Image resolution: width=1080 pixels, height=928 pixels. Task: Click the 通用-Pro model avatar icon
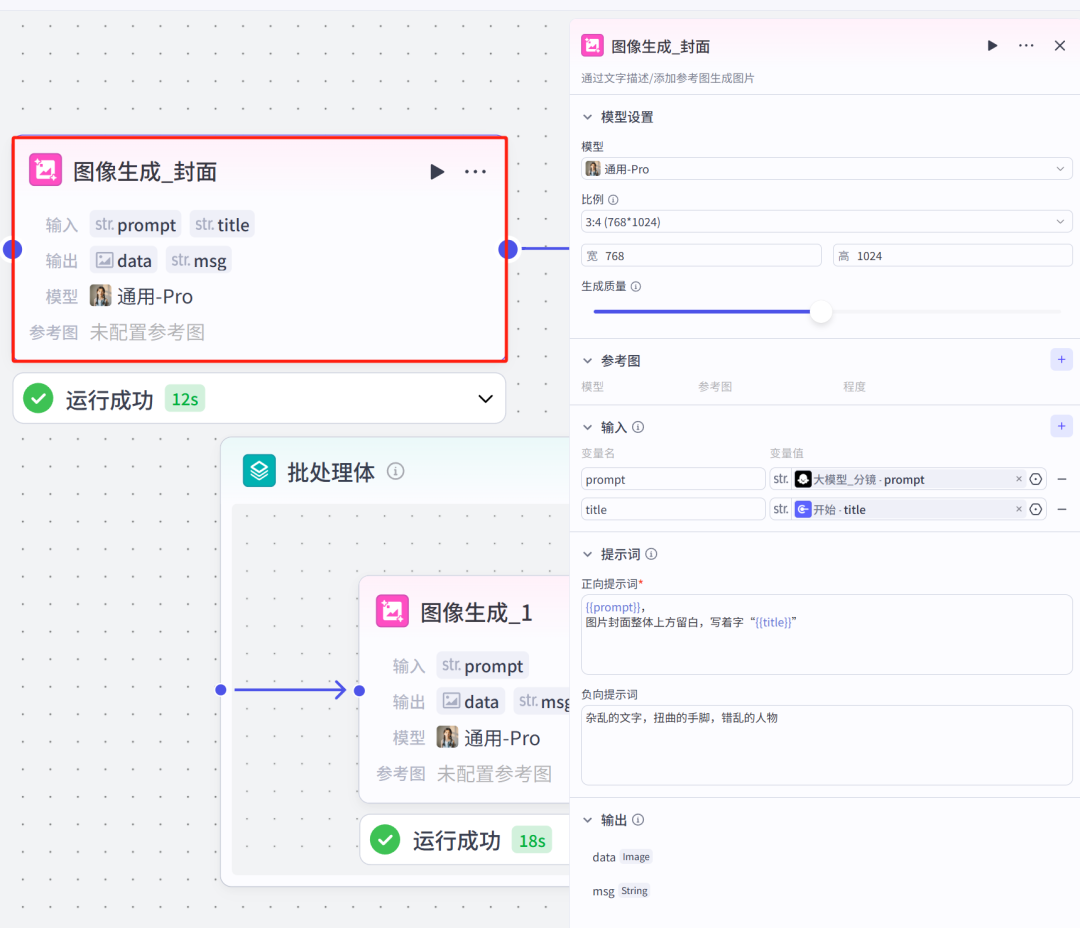(x=595, y=168)
